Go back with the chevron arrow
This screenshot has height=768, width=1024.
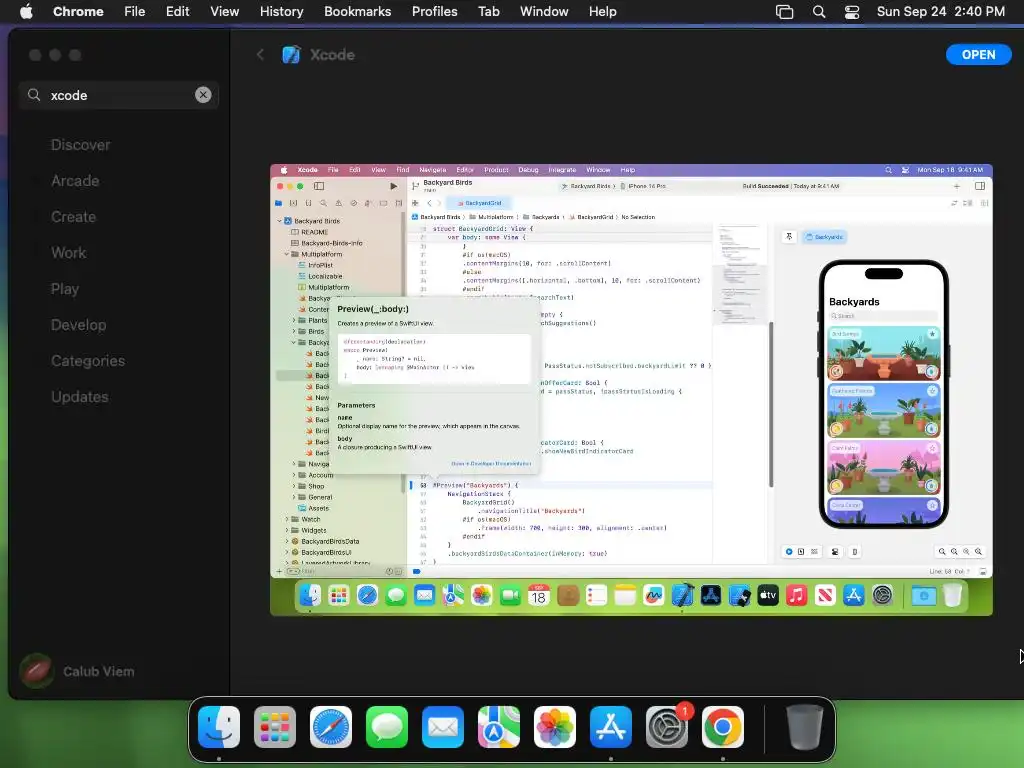point(261,55)
